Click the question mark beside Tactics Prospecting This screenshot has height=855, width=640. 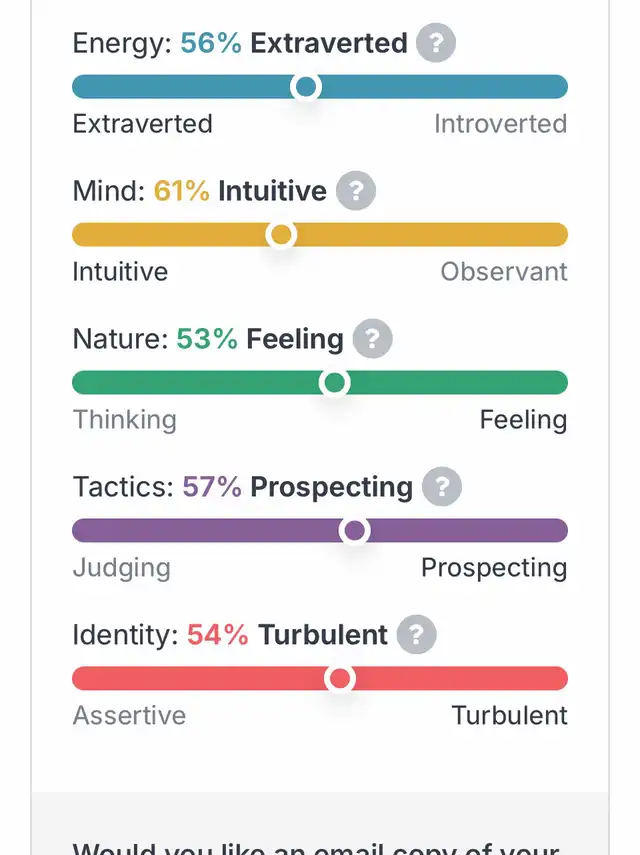[x=442, y=487]
